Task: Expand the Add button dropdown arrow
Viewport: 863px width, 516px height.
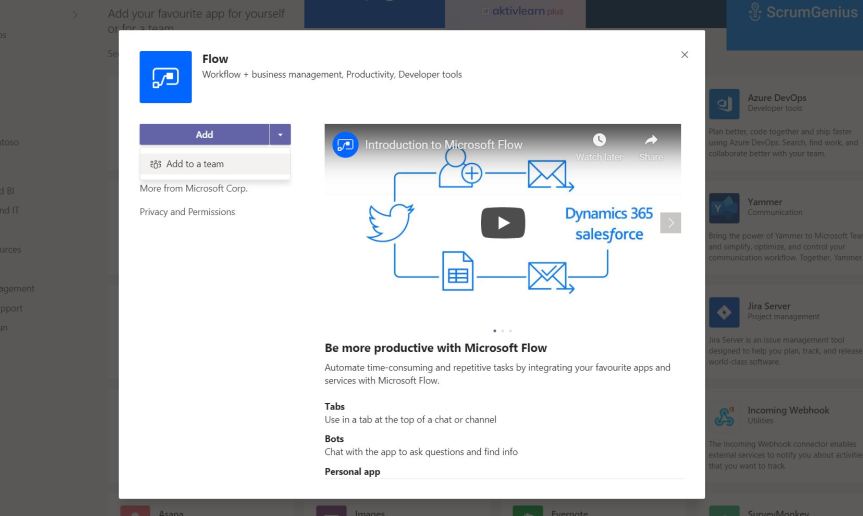Action: pos(280,135)
